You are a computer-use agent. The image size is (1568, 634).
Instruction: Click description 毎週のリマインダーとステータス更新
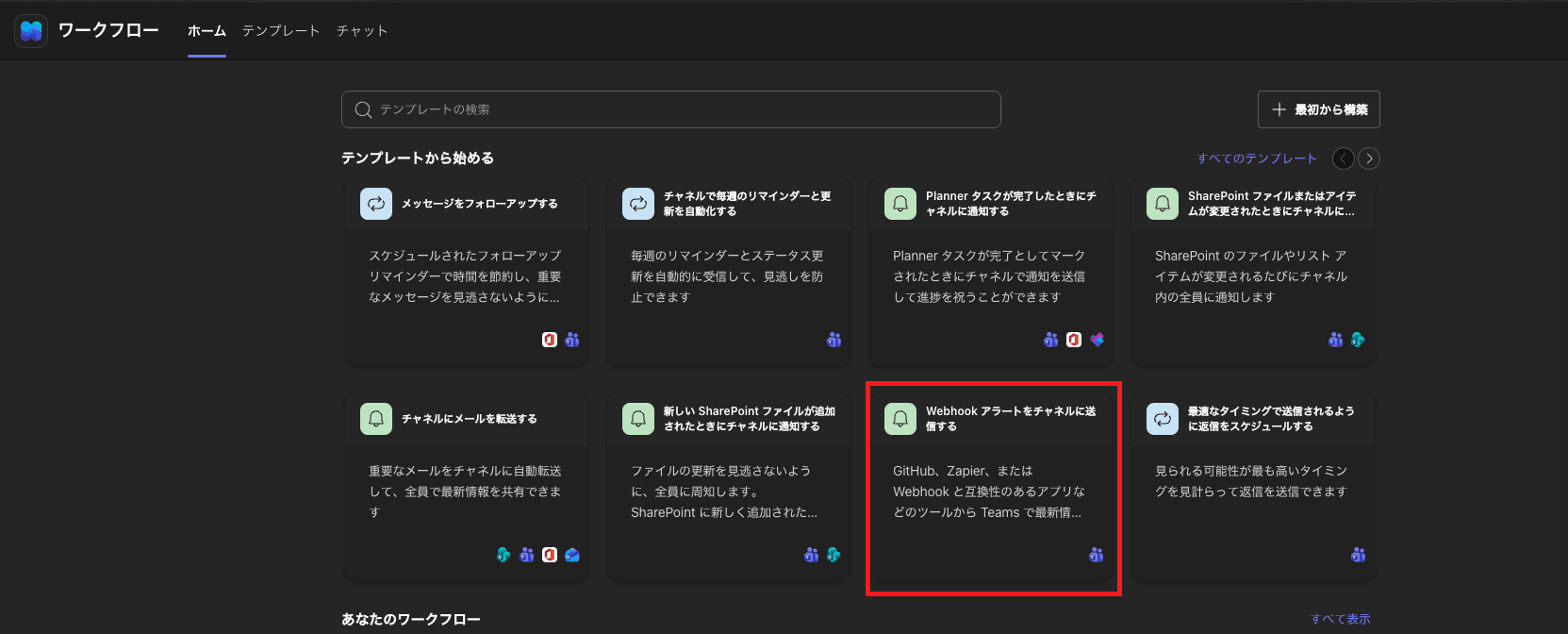[x=727, y=276]
